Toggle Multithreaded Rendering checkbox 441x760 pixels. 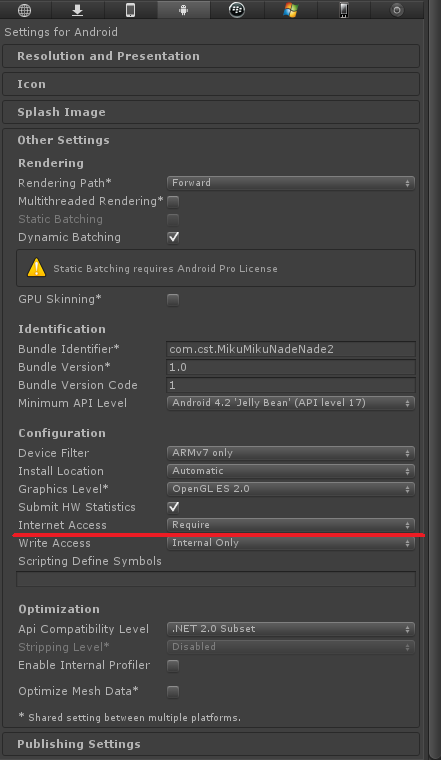coord(173,201)
